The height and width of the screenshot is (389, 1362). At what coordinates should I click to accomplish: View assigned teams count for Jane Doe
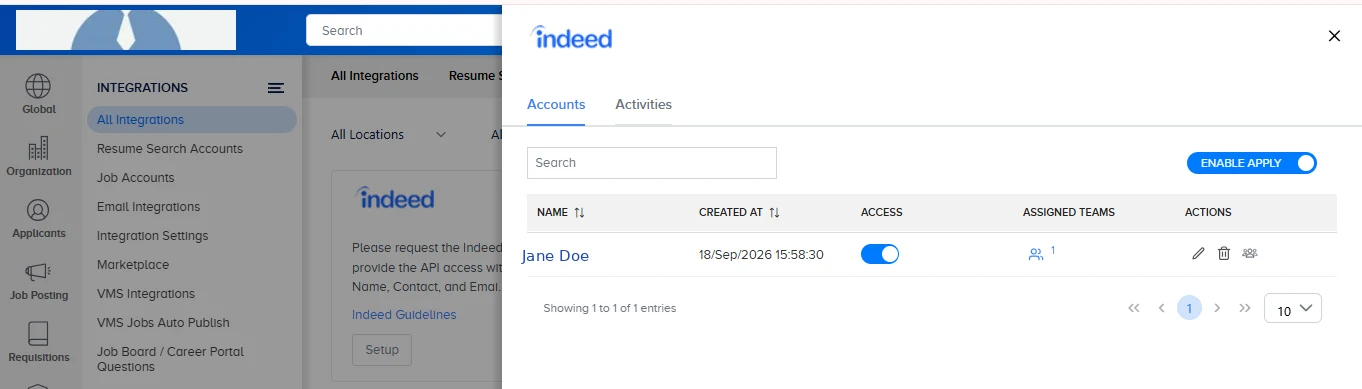(x=1041, y=254)
